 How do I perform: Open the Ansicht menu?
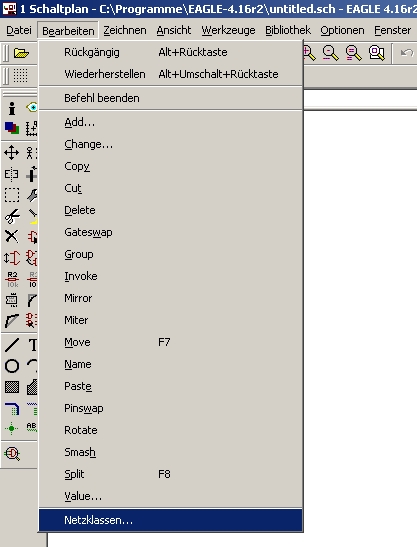[x=173, y=31]
